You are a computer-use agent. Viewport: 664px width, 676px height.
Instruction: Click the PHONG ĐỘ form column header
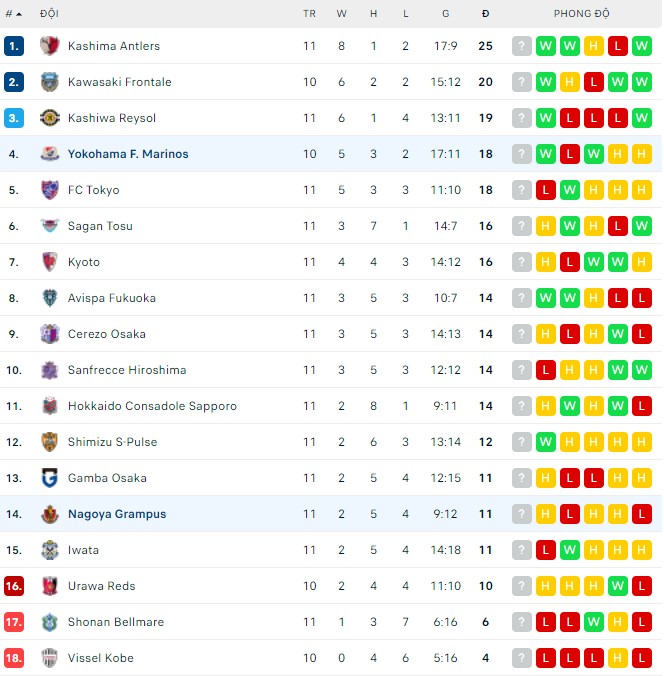click(581, 14)
